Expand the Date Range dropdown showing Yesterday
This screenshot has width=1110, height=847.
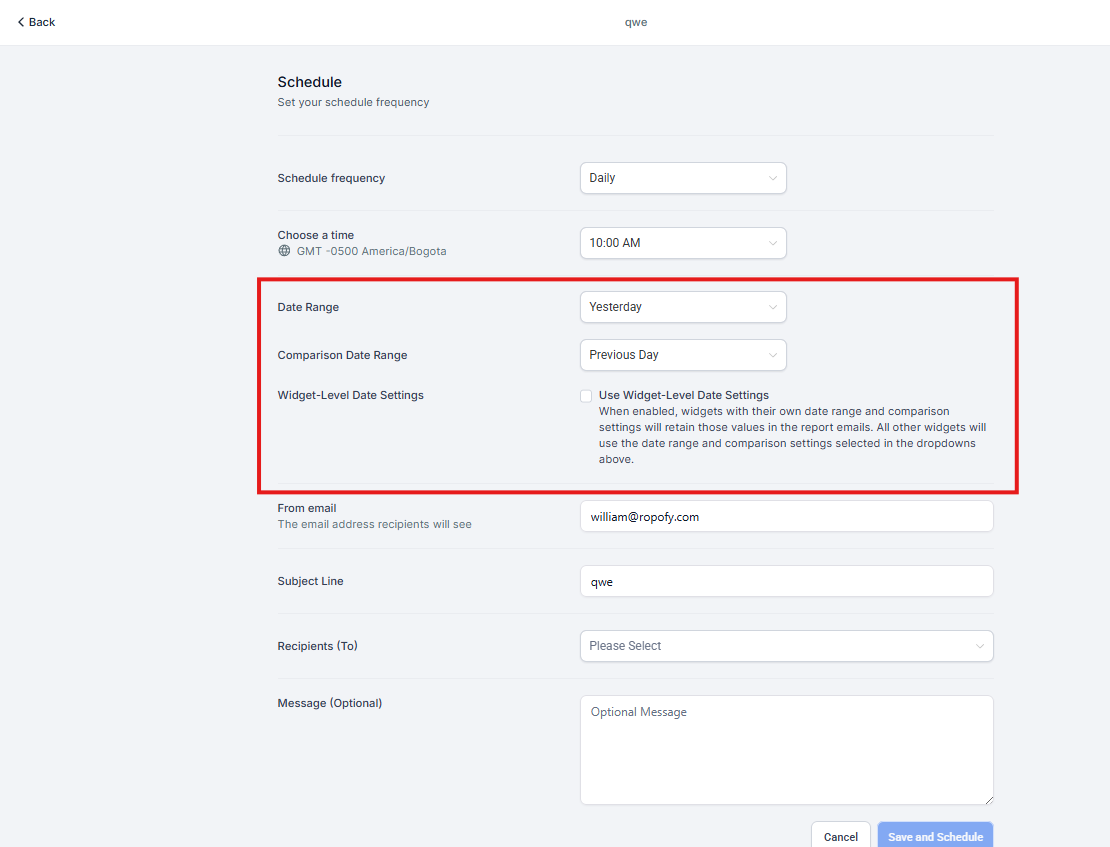click(x=672, y=307)
